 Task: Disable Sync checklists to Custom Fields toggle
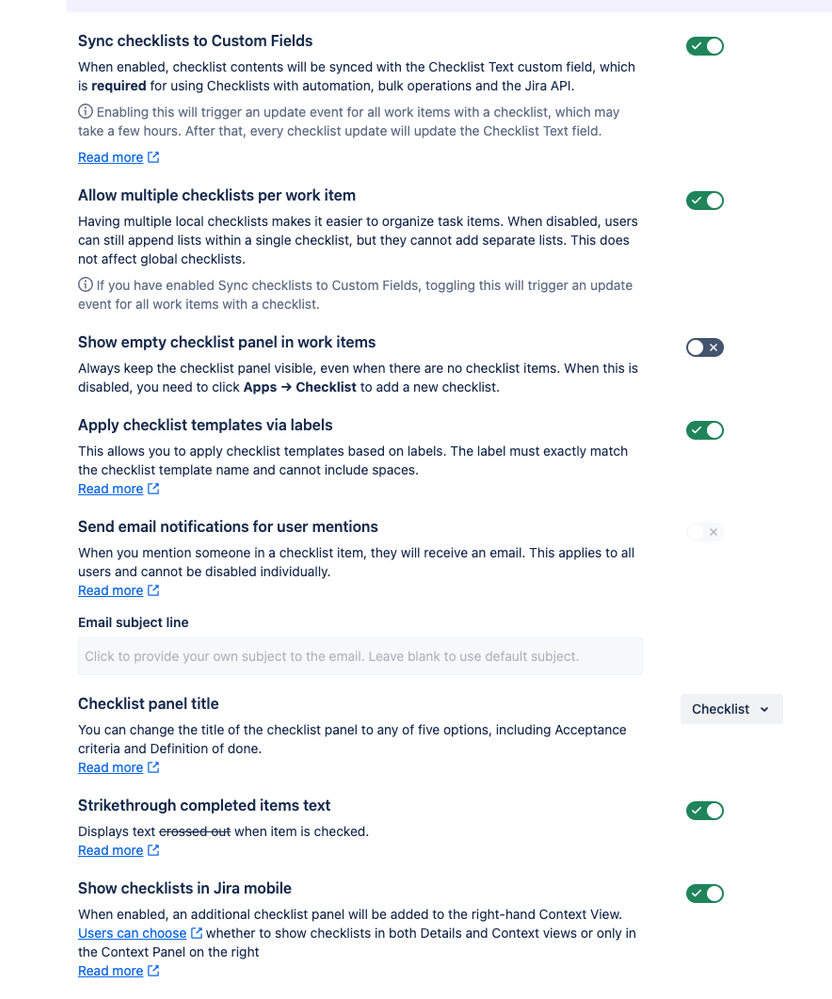click(705, 46)
